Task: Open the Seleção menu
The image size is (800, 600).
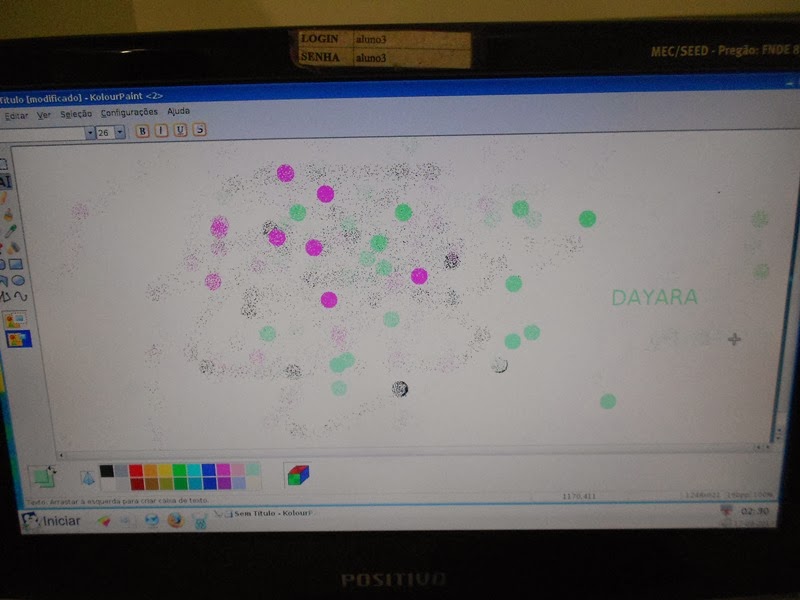Action: click(x=76, y=114)
